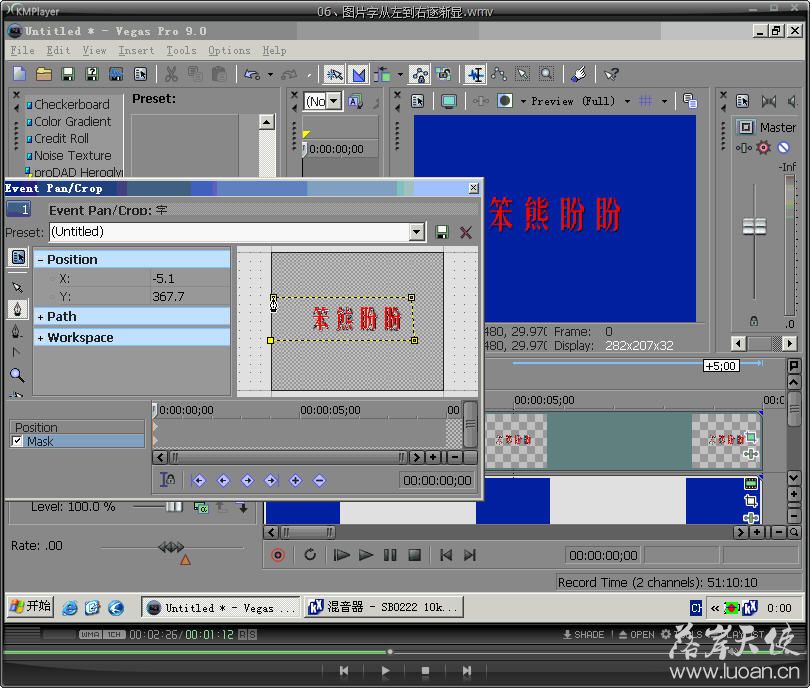810x688 pixels.
Task: Click Stop in the Vegas transport bar
Action: tap(414, 555)
